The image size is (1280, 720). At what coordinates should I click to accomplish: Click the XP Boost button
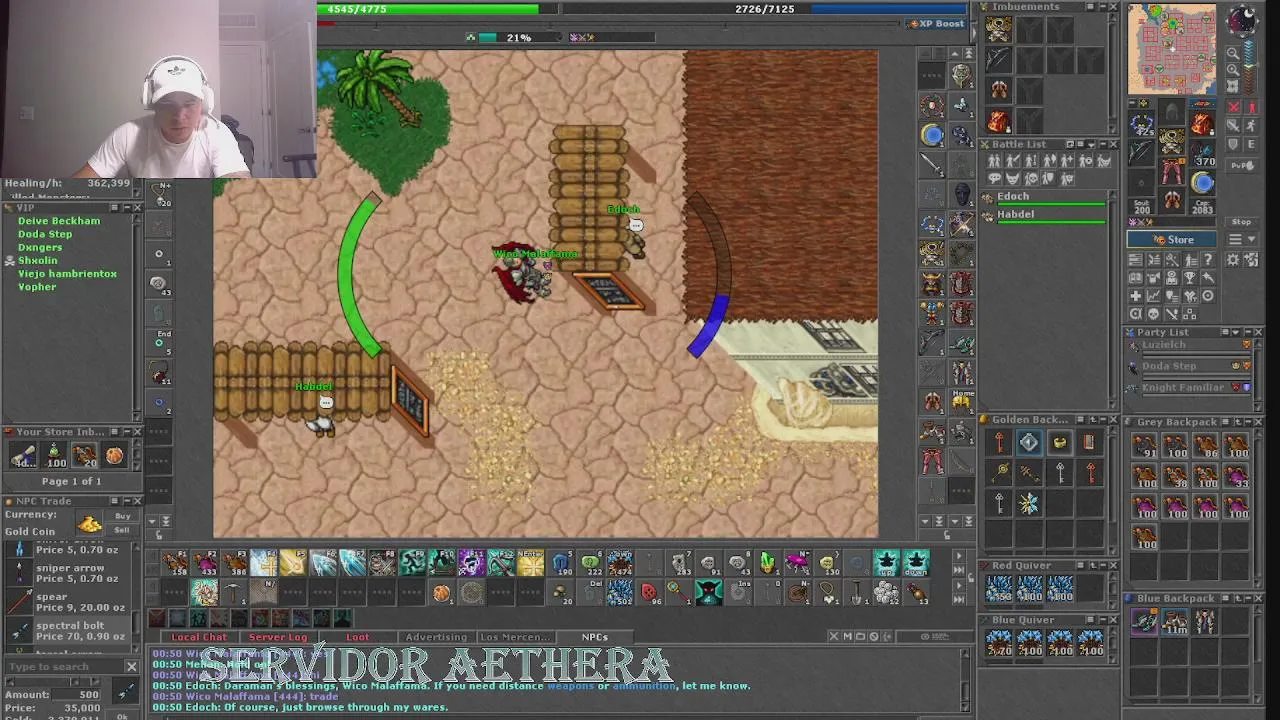[x=936, y=23]
